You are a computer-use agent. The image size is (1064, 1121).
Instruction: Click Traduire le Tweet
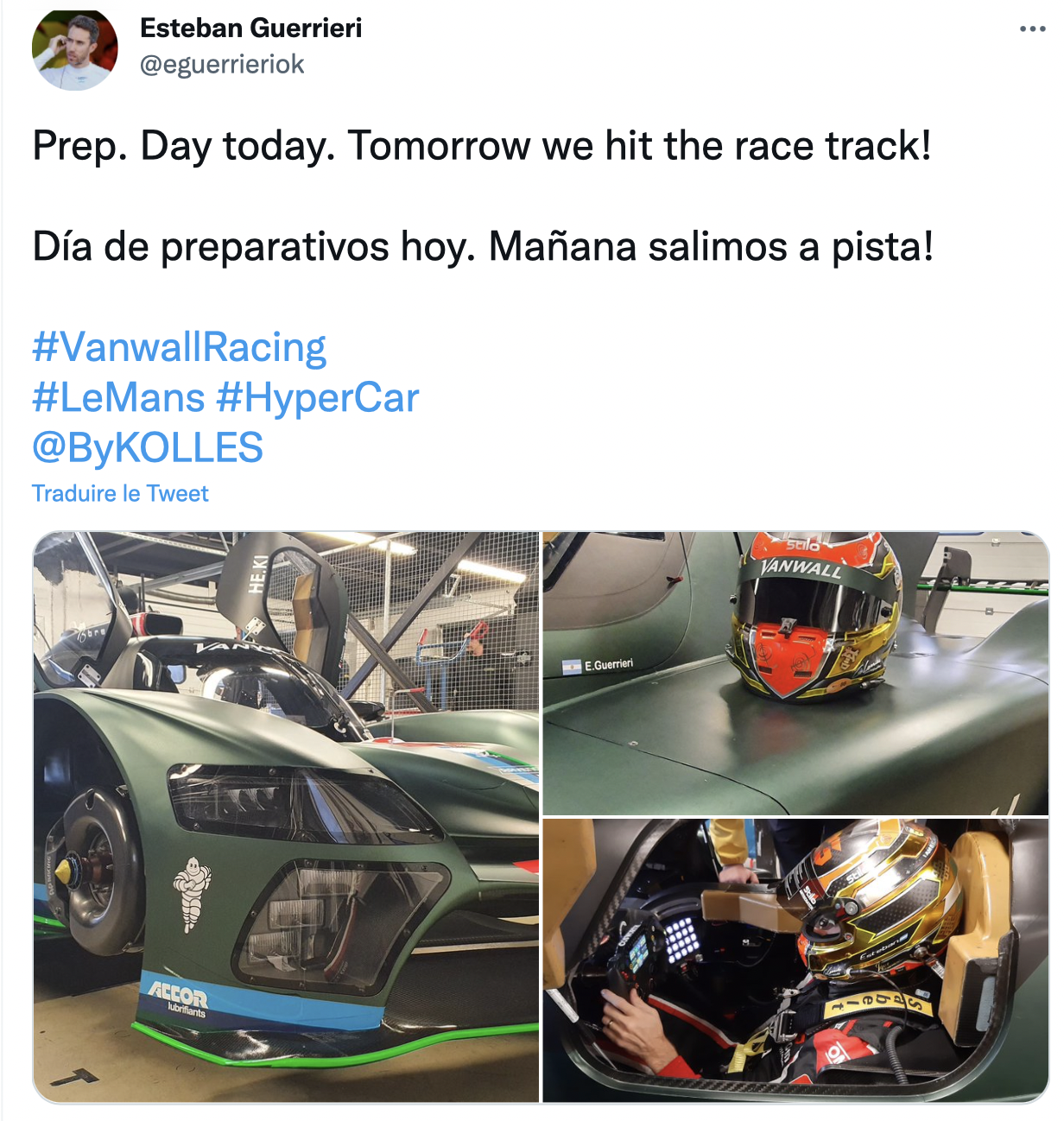point(120,493)
